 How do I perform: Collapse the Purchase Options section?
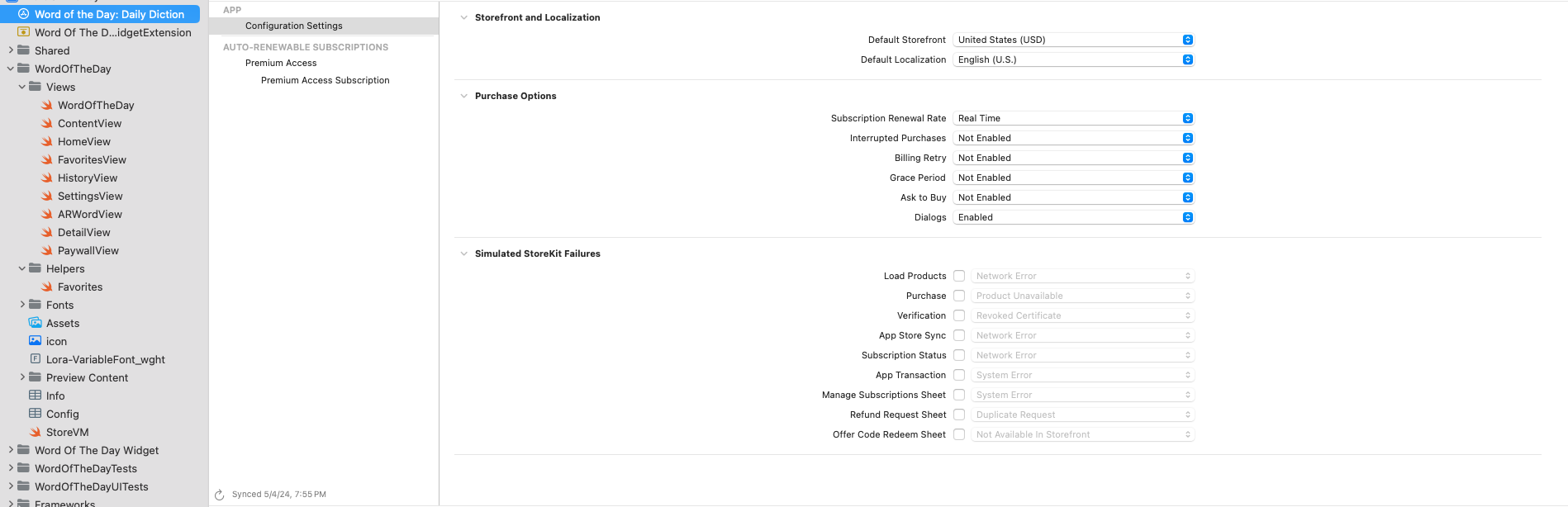pyautogui.click(x=463, y=97)
